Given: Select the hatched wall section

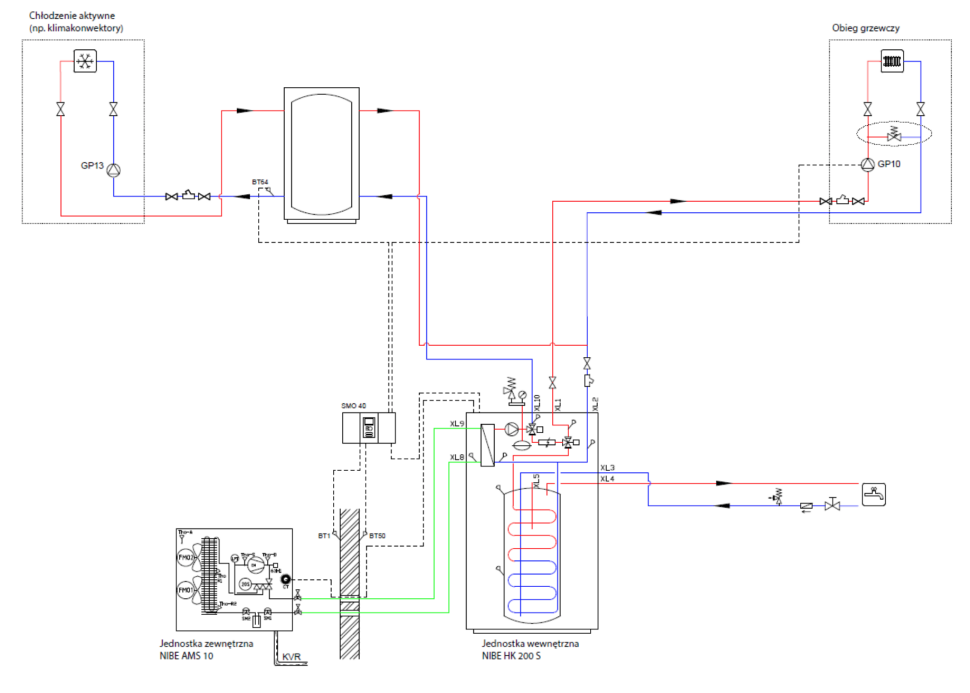Looking at the screenshot, I should click(x=349, y=580).
